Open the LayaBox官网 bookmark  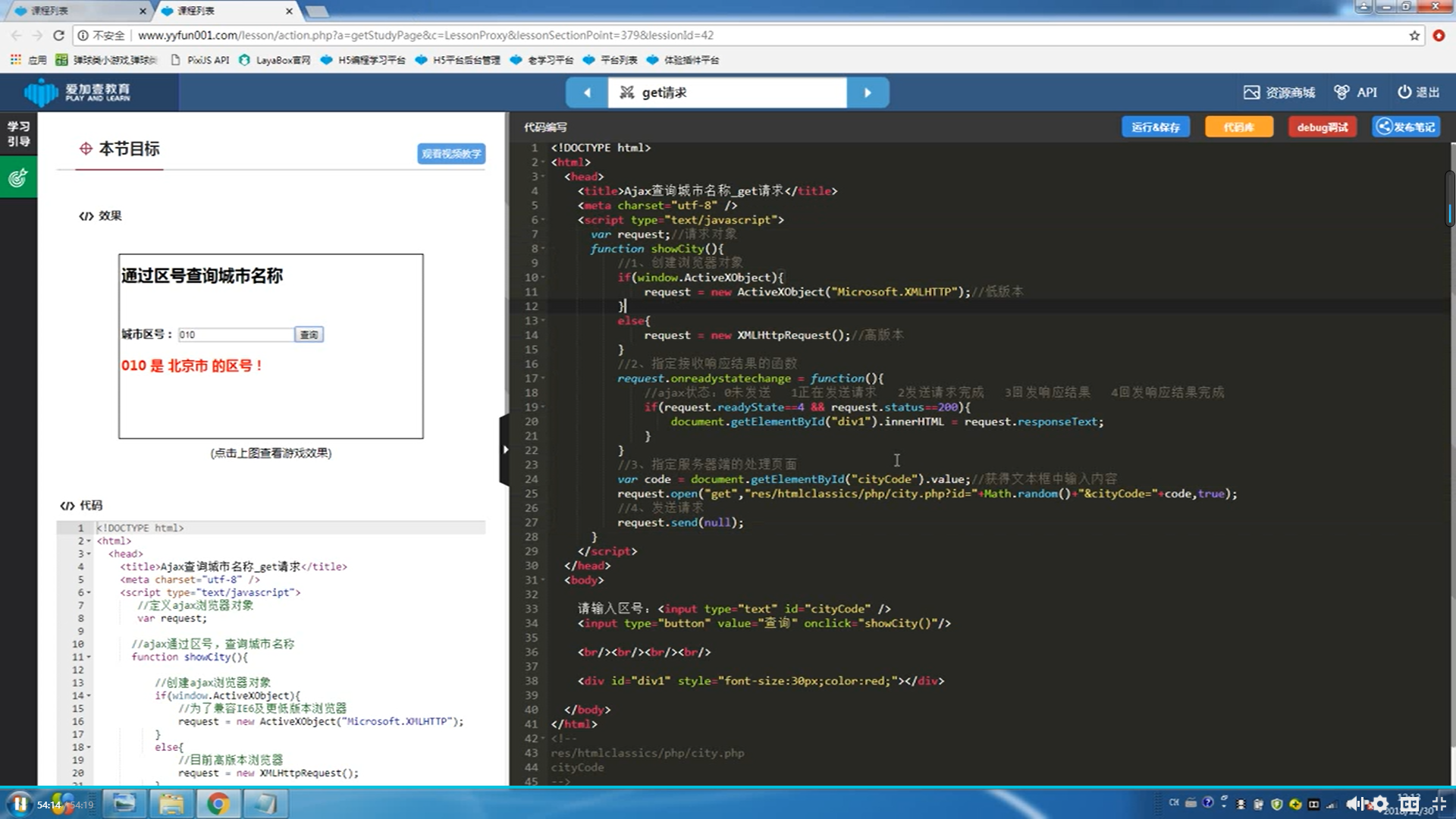point(275,60)
